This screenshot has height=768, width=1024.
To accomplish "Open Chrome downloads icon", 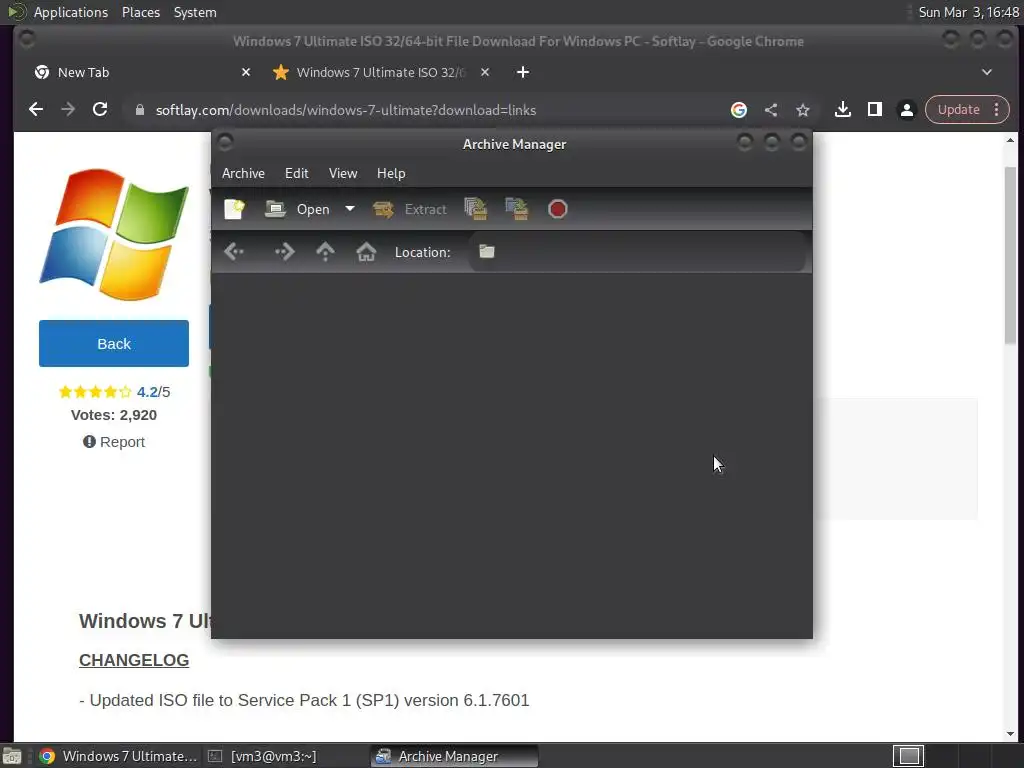I will [842, 110].
